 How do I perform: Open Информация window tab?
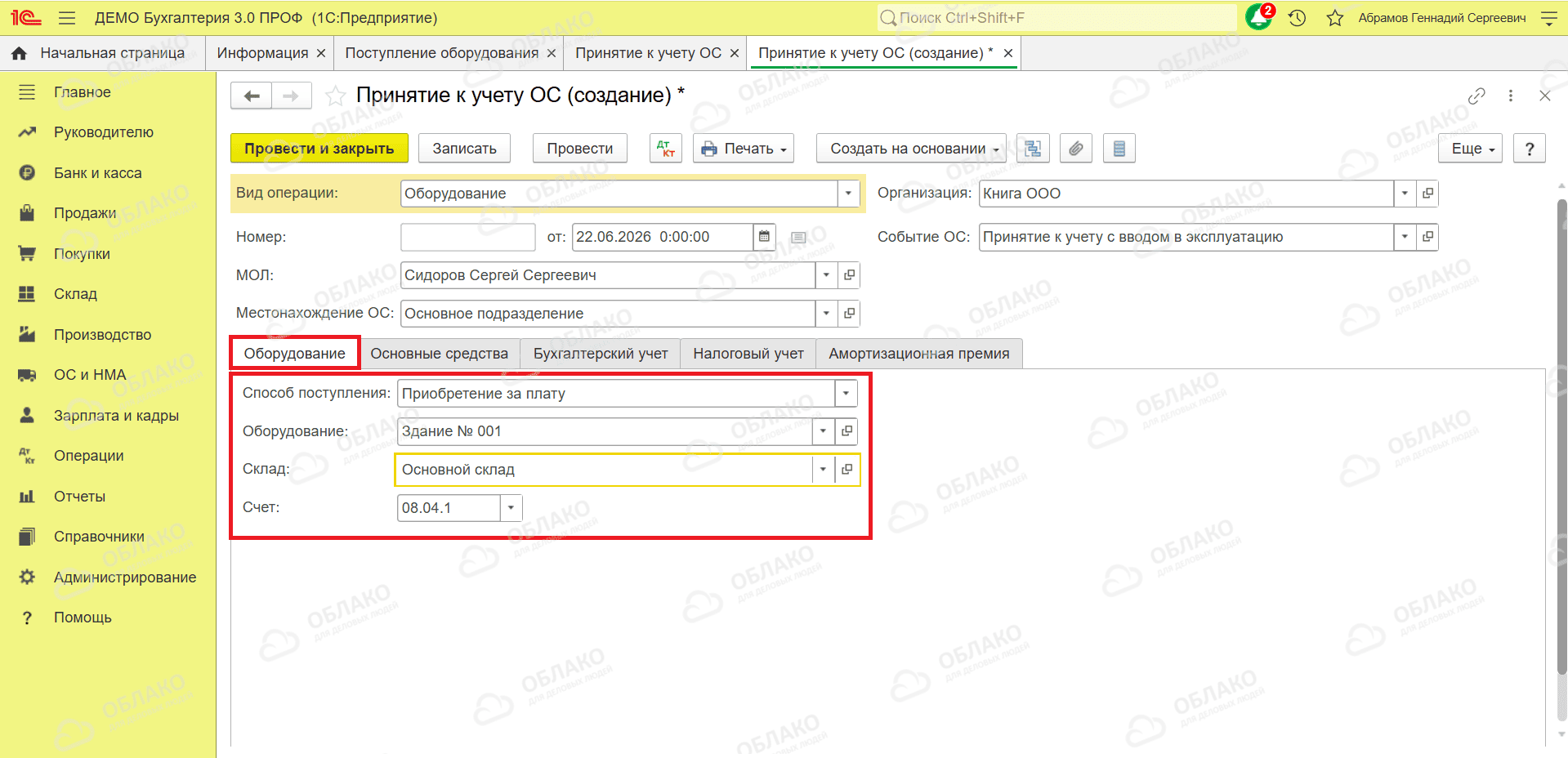tap(262, 53)
